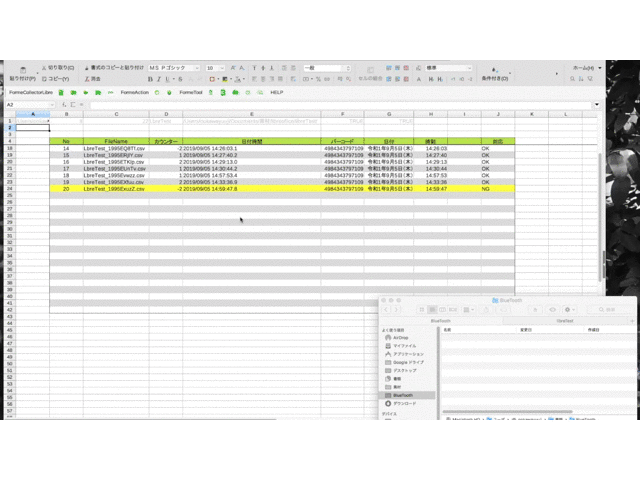Click the Italic formatting icon
The image size is (640, 480).
158,78
